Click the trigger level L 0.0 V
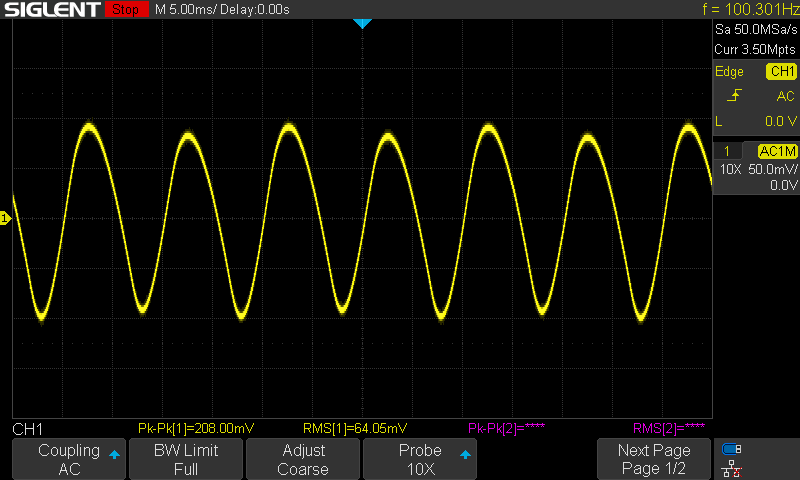Viewport: 800px width, 480px height. [x=756, y=121]
